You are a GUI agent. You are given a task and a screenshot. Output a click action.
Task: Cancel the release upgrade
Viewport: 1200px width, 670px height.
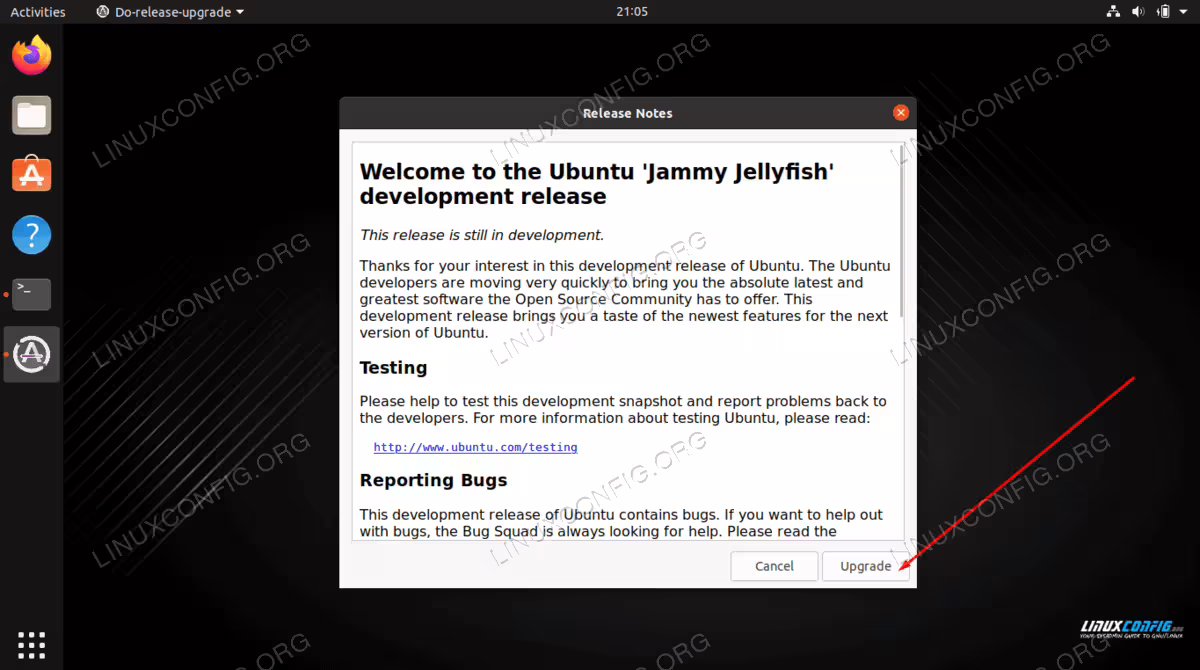774,566
